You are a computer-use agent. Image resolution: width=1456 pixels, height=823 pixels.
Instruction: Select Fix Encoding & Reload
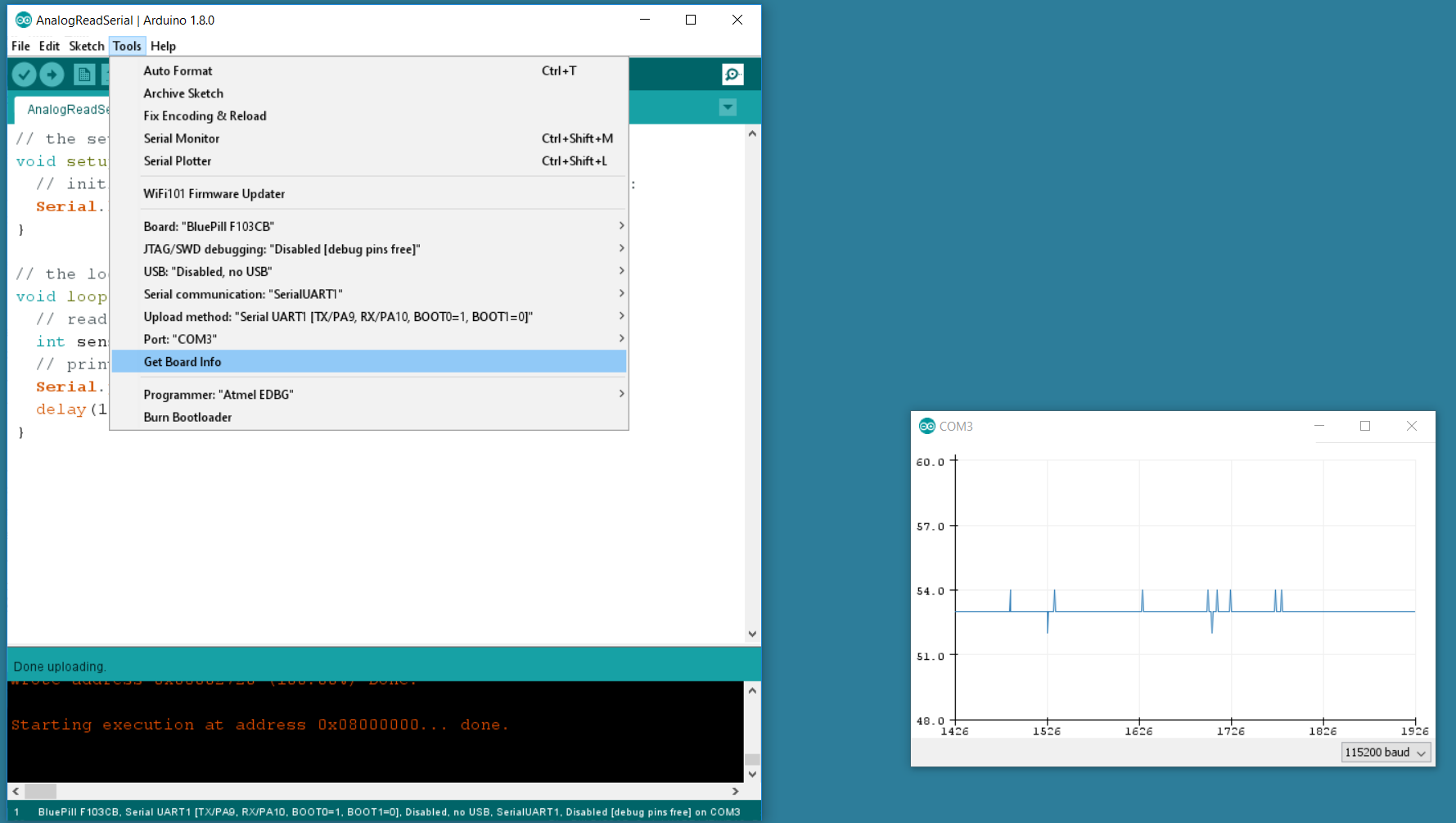click(369, 116)
